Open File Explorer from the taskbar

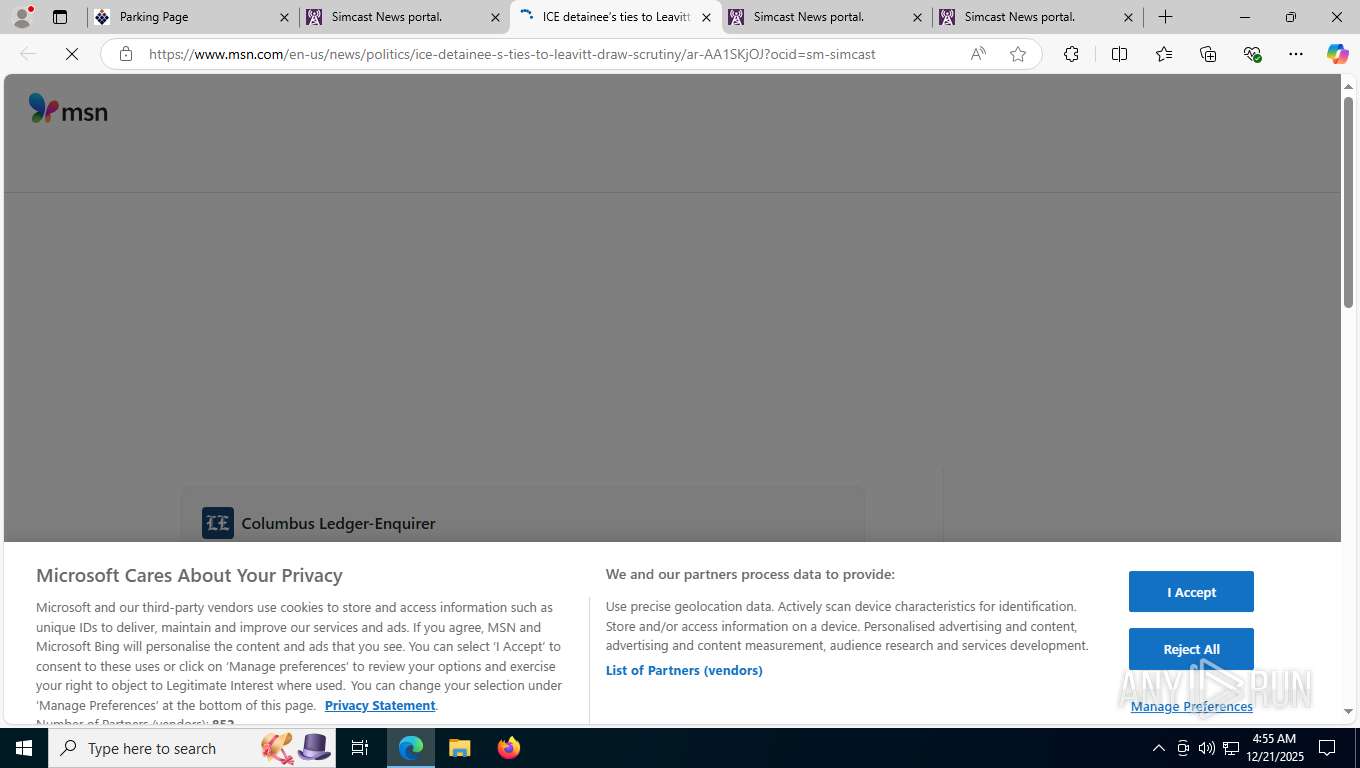[459, 748]
